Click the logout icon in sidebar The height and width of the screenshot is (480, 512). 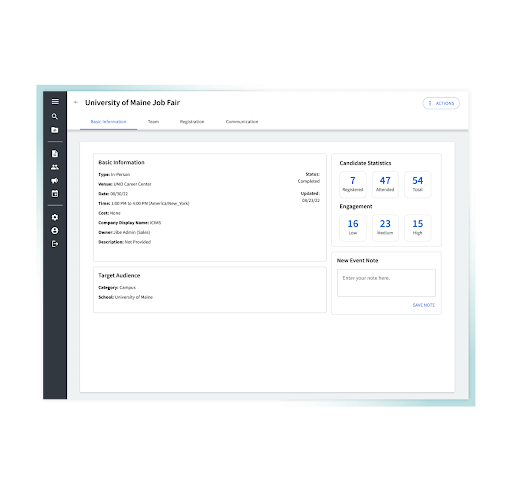click(55, 244)
